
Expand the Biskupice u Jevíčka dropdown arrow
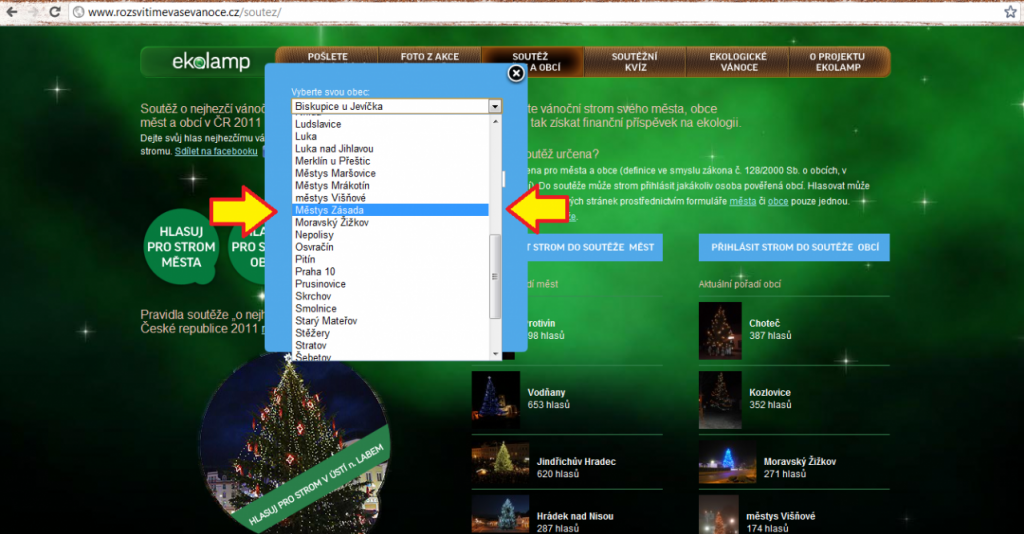point(494,106)
